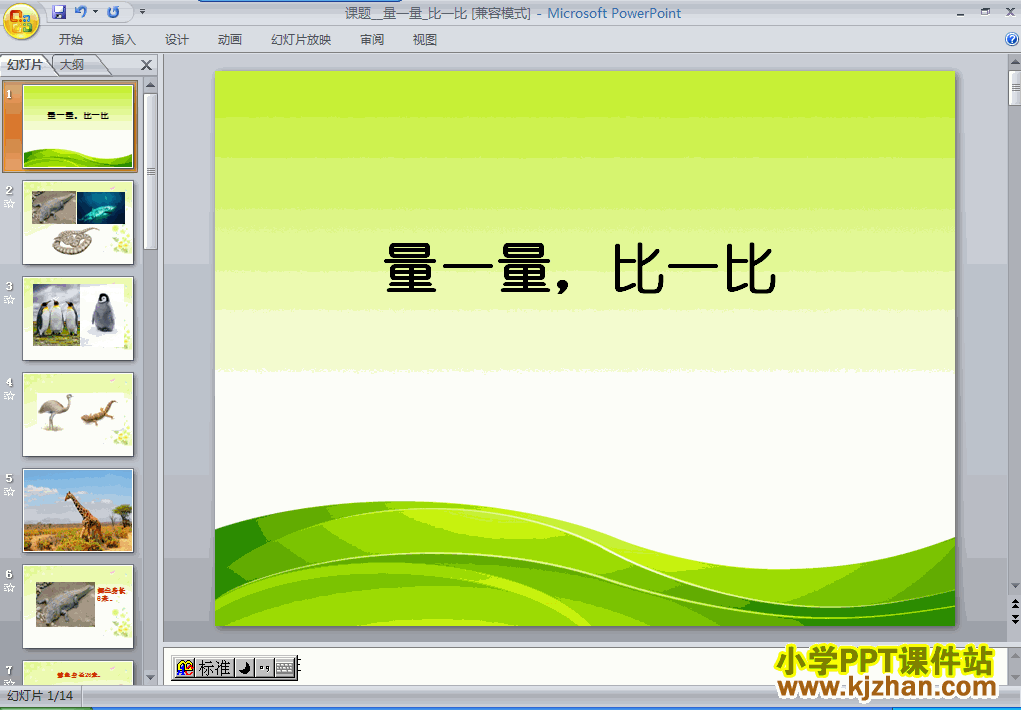Select slide 6 thumbnail with crocodile text
The height and width of the screenshot is (710, 1021).
[78, 606]
